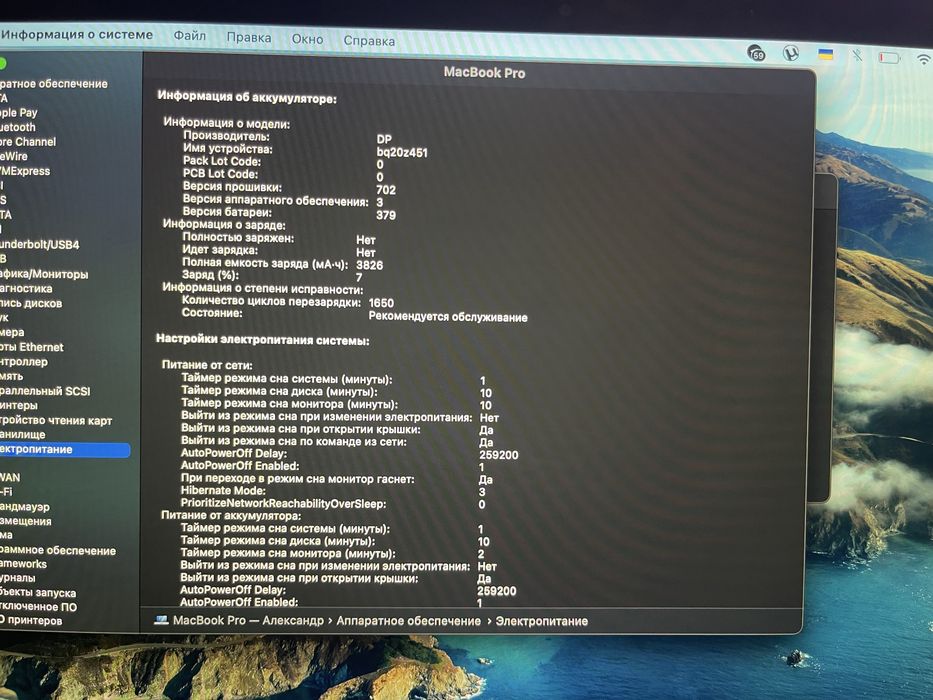Select the Хранилище sidebar item
Viewport: 933px width, 700px height.
[x=23, y=435]
